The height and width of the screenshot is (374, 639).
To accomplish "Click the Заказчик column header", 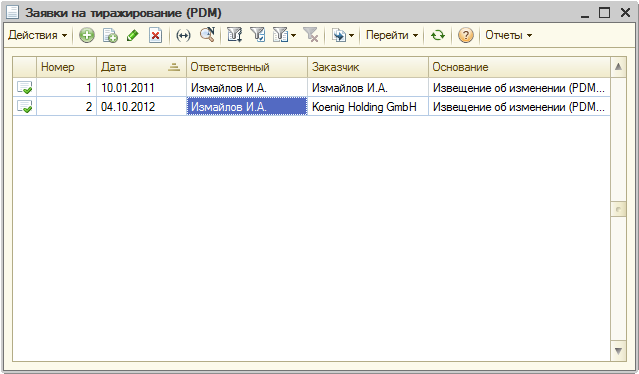I will [x=368, y=67].
